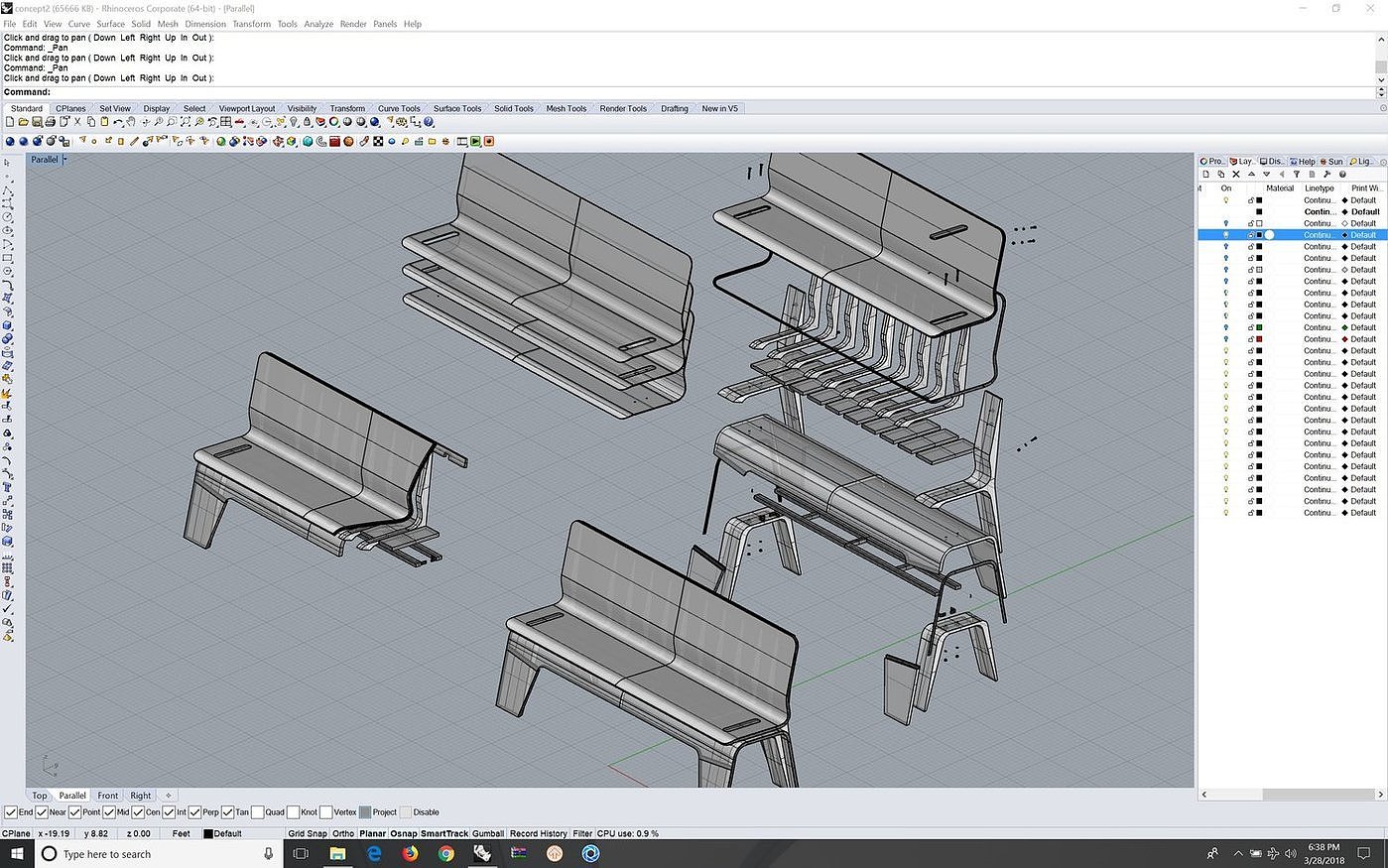Click the Open file folder icon
1388x868 pixels.
[23, 122]
